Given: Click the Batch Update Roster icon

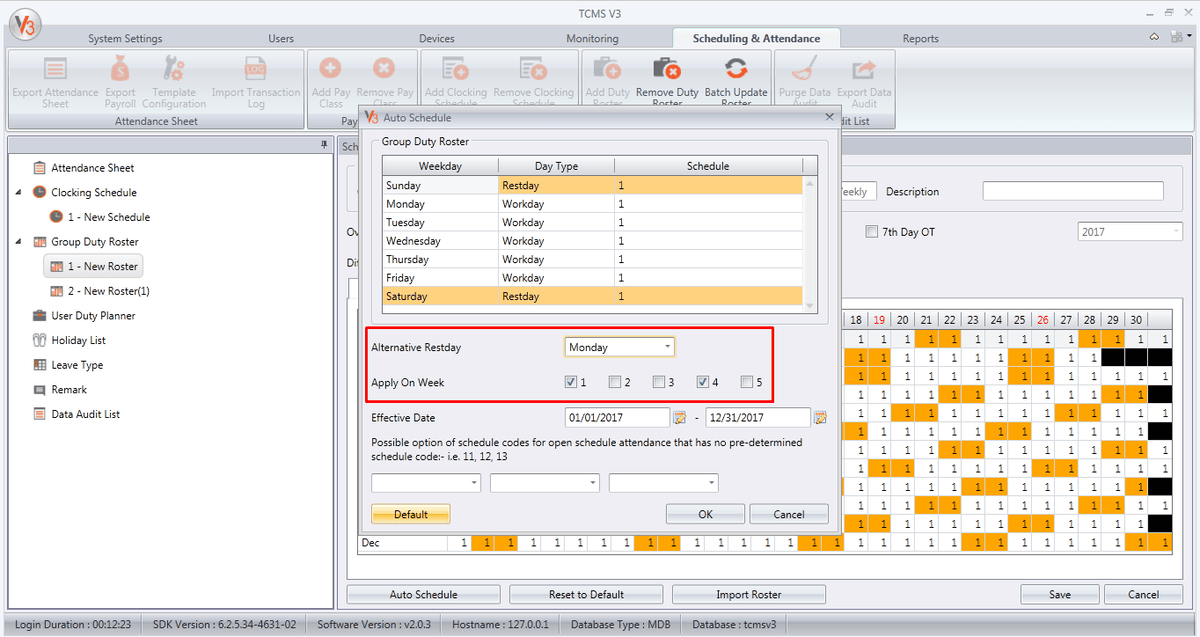Looking at the screenshot, I should [736, 70].
